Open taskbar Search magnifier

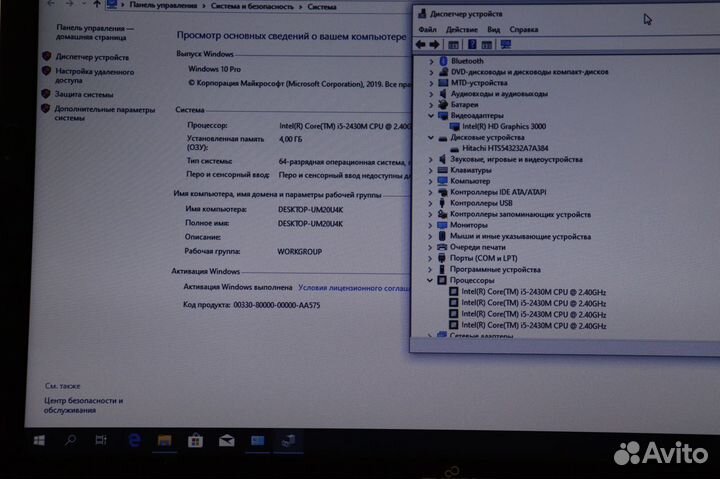tap(70, 441)
